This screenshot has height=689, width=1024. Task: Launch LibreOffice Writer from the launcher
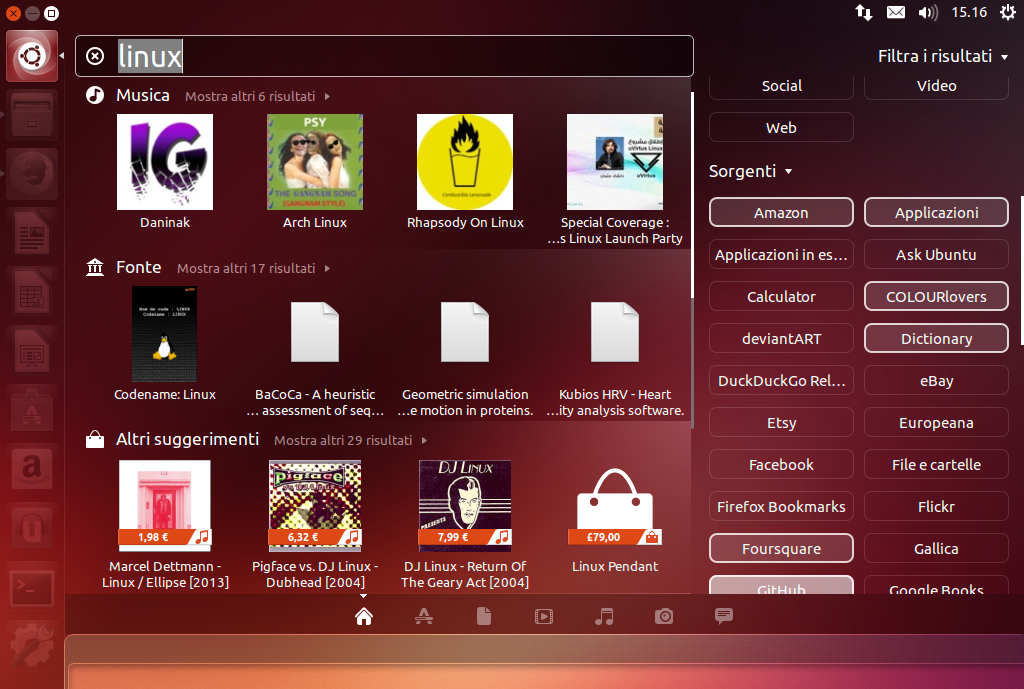tap(32, 232)
